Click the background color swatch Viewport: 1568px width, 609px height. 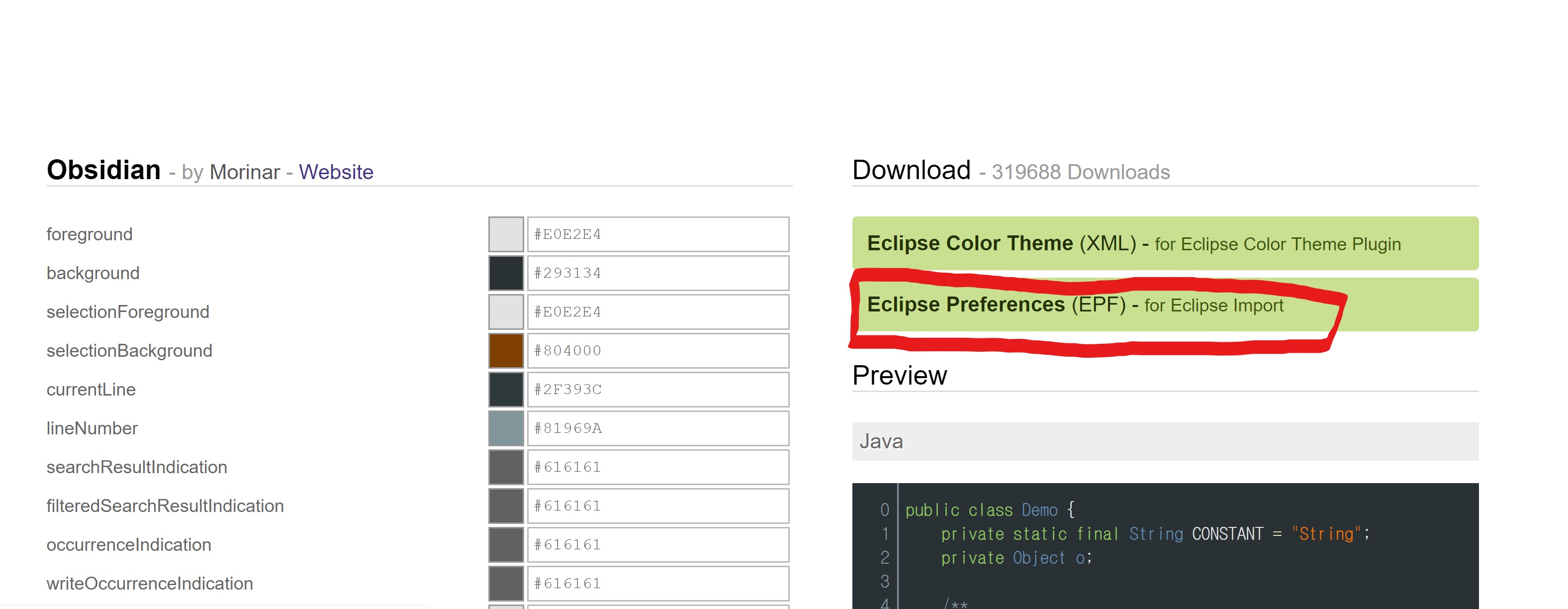[x=506, y=273]
